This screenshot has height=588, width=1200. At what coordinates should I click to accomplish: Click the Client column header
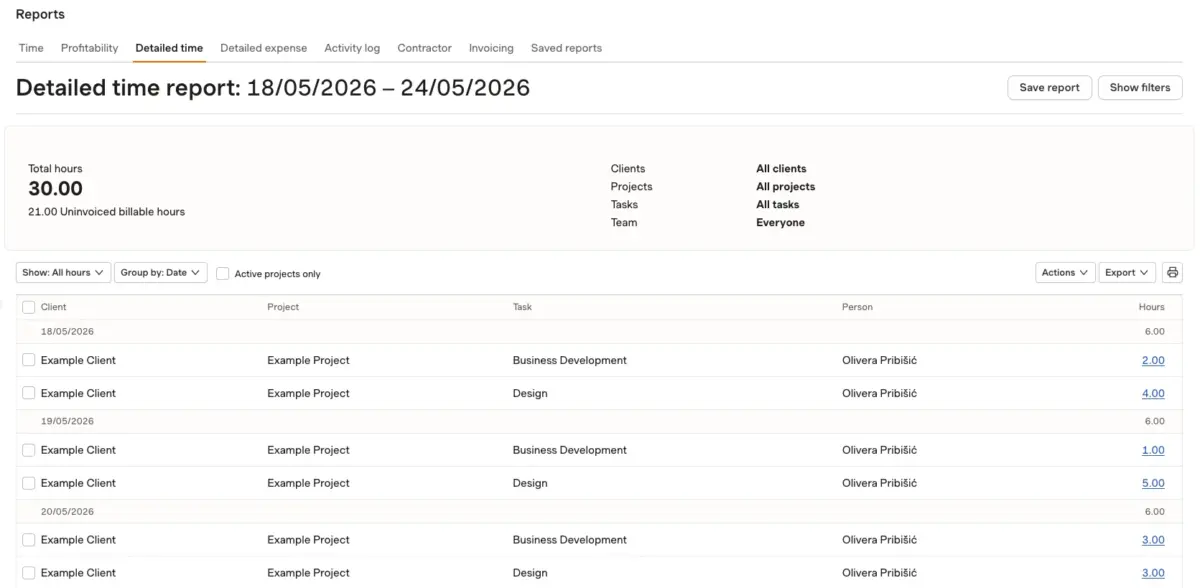point(54,307)
